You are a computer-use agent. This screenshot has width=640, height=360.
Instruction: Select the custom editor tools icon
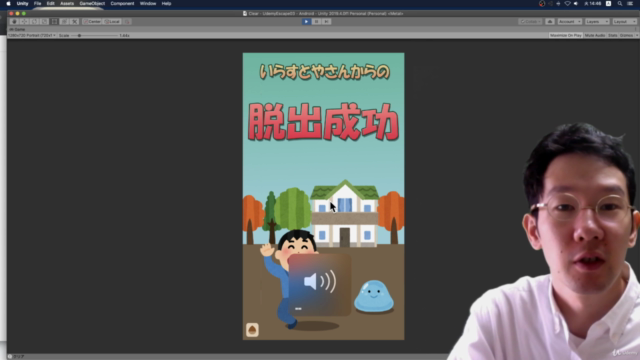point(75,22)
